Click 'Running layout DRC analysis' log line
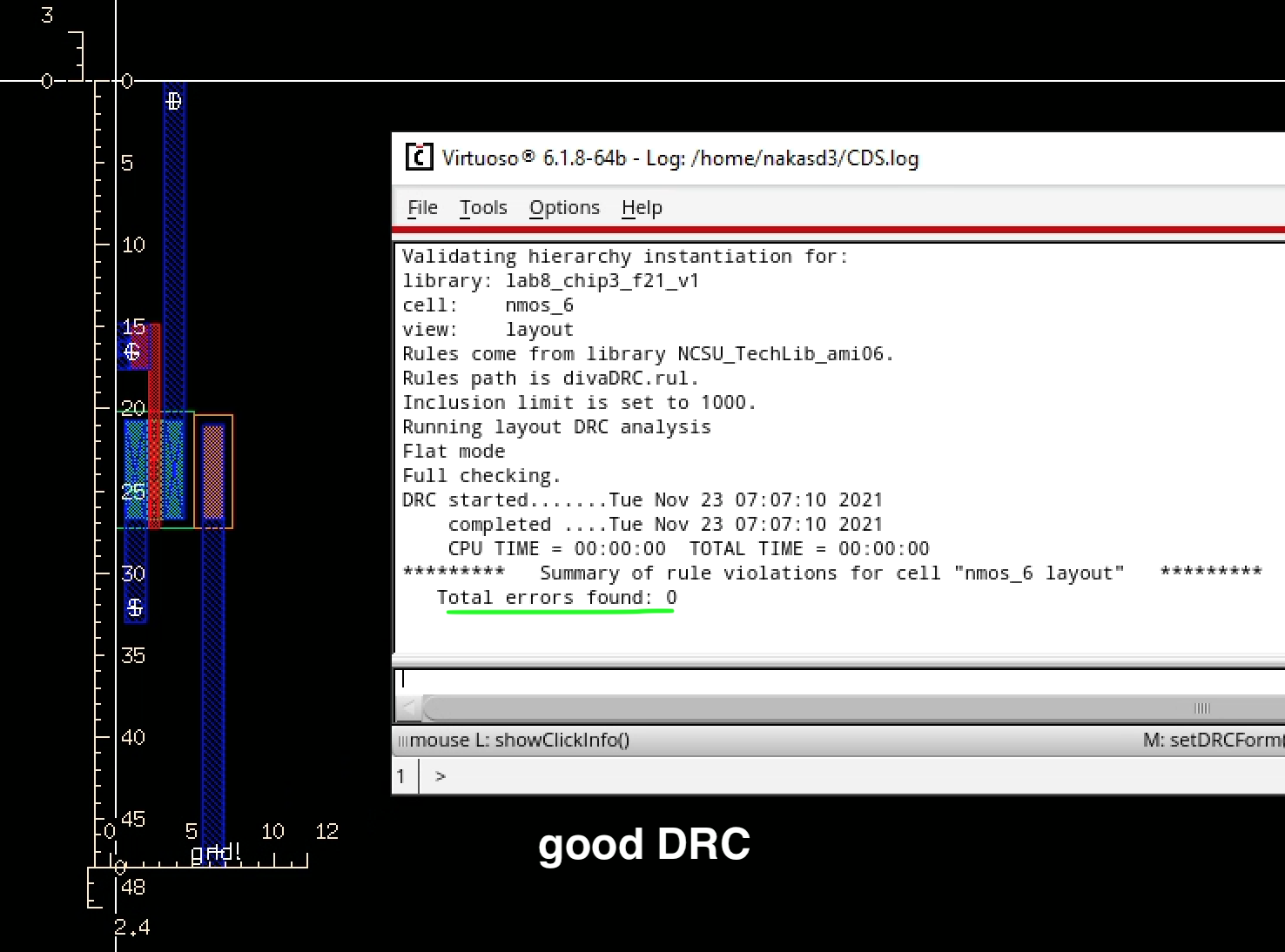The image size is (1285, 952). (556, 426)
